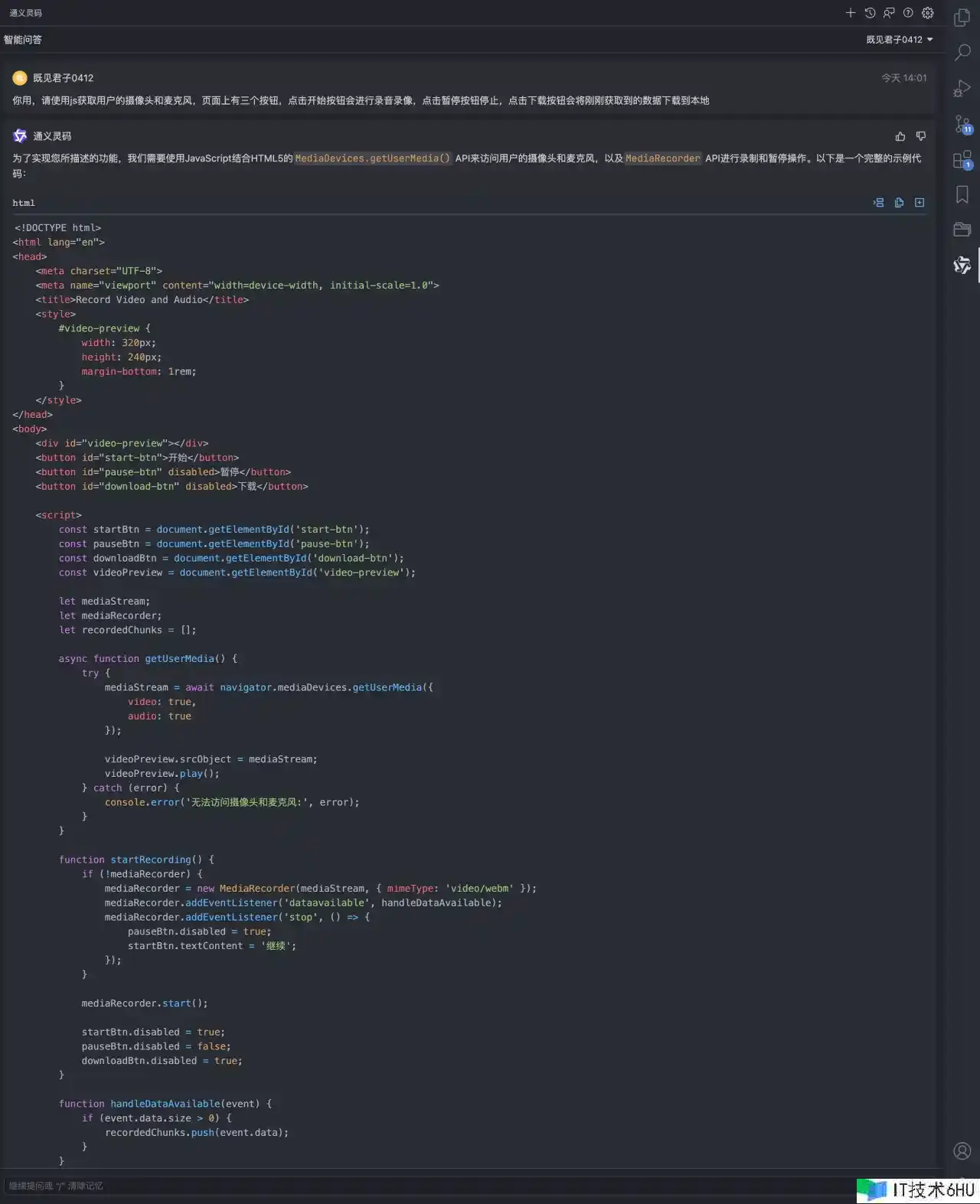Open Extensions view with 1 badge

(962, 159)
